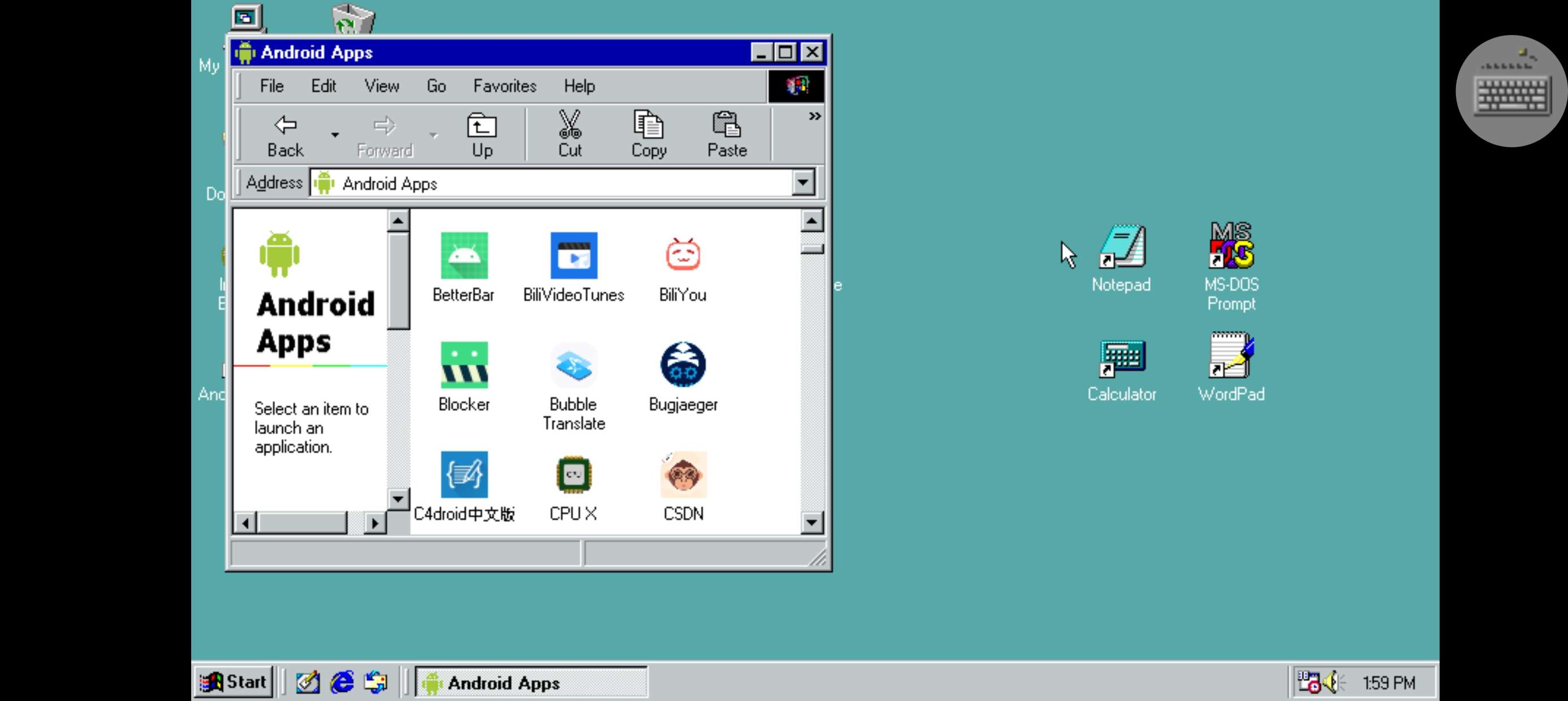The width and height of the screenshot is (1568, 701).
Task: Open the C4droid app icon
Action: pos(464,475)
